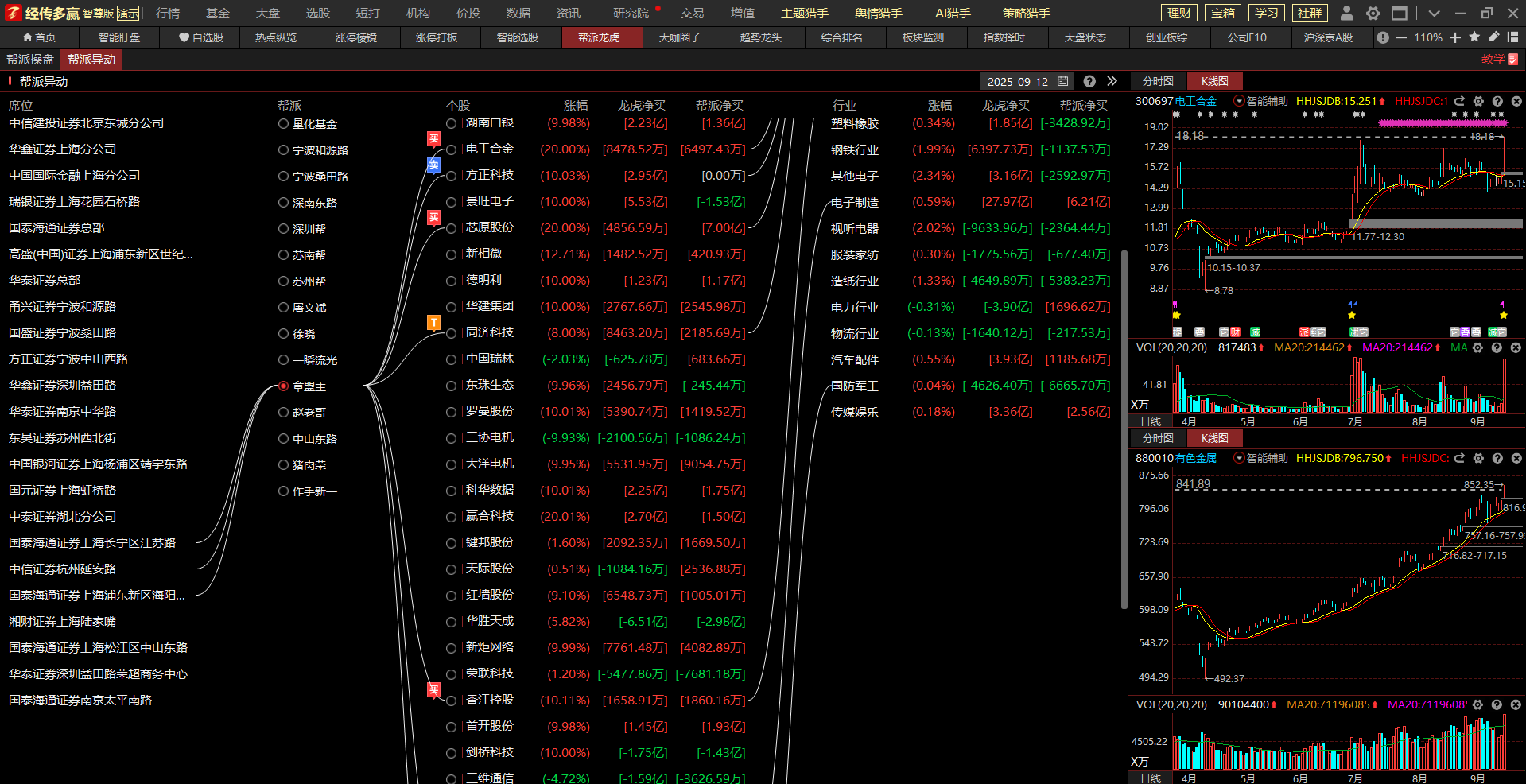Click the star favorite icon in toolbar

(1474, 37)
